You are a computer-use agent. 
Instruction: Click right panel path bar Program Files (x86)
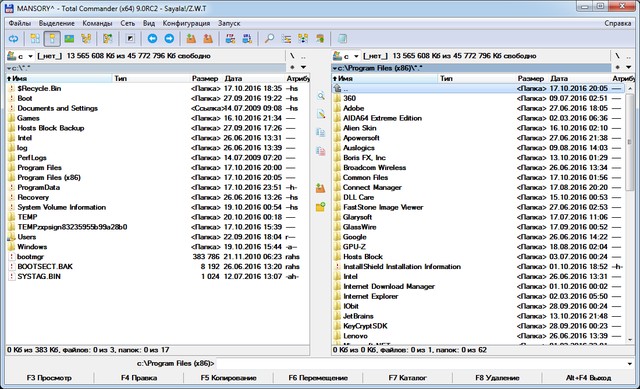pyautogui.click(x=471, y=68)
